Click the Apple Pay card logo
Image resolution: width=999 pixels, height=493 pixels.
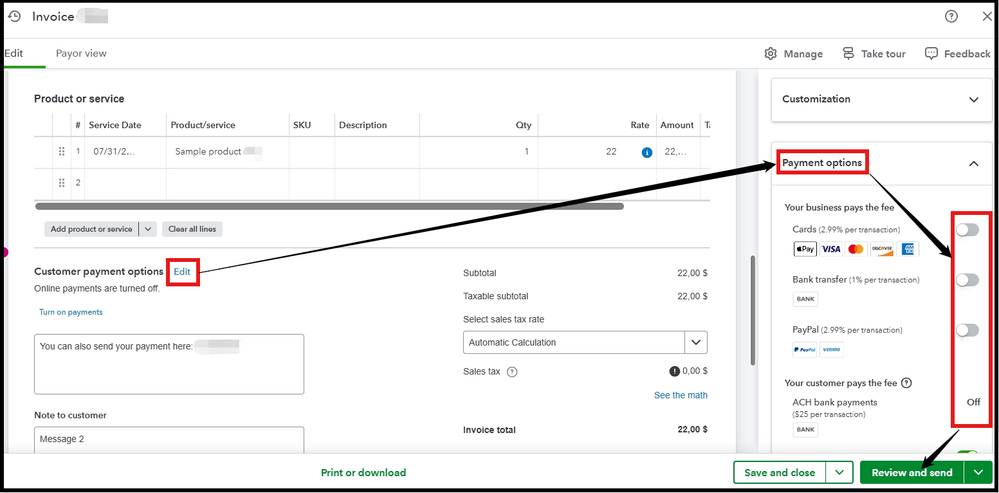(805, 249)
